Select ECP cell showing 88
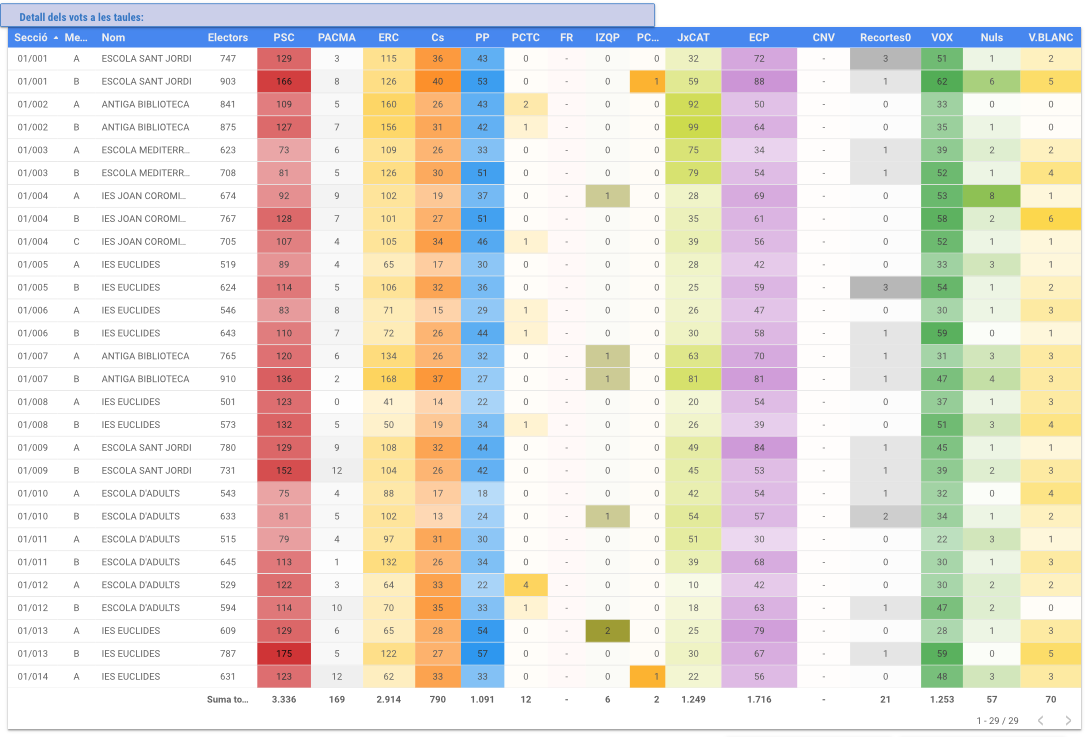Screen dimensions: 1091x737 tap(759, 81)
